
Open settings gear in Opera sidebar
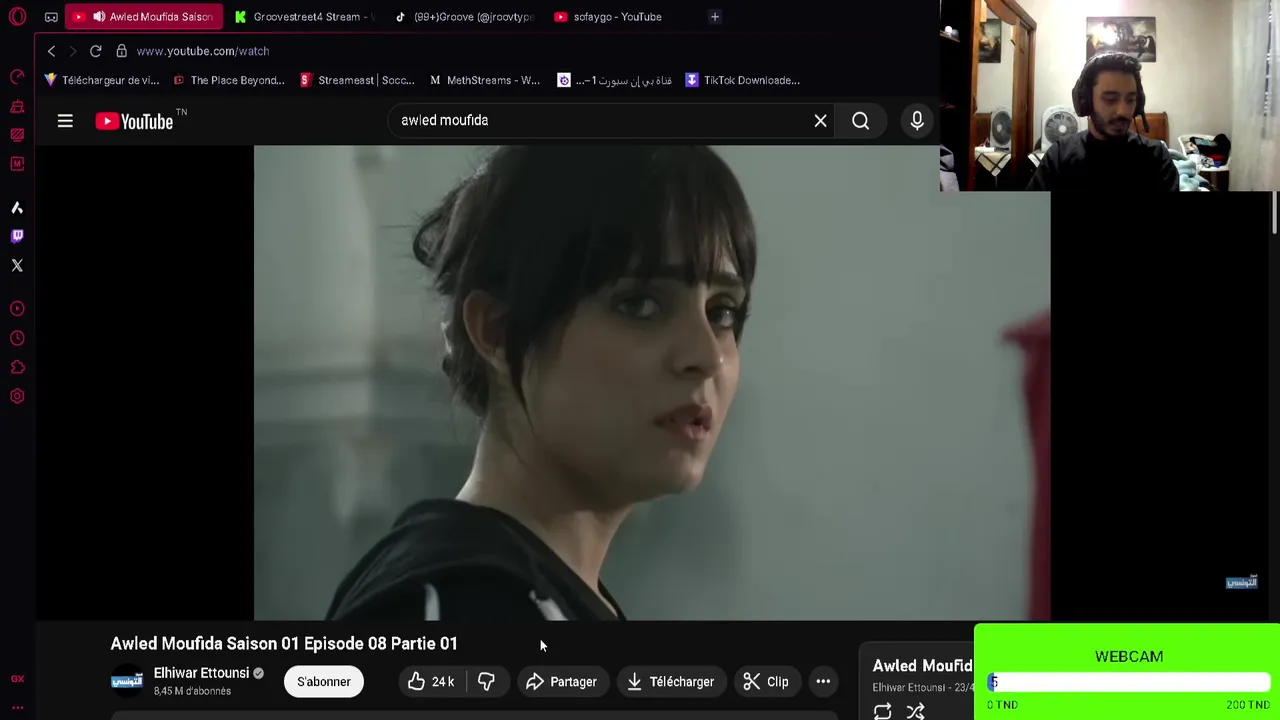(x=17, y=396)
